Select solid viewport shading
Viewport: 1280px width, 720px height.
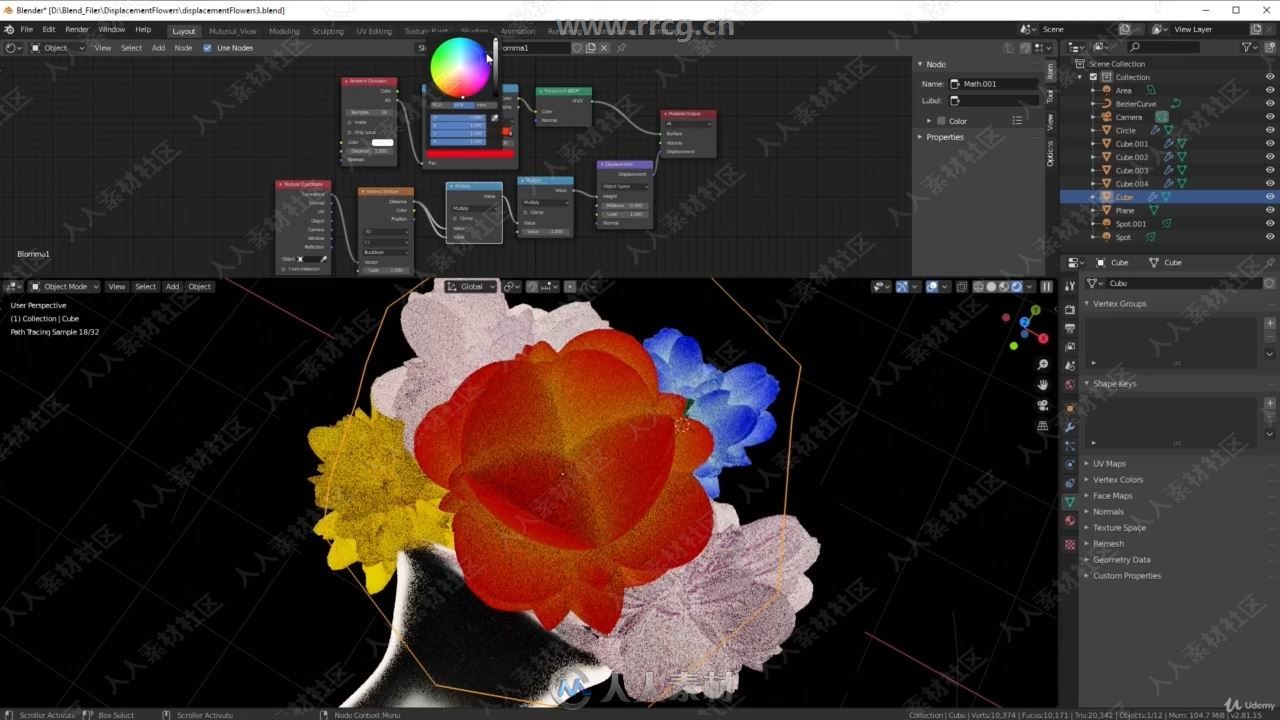(x=991, y=287)
